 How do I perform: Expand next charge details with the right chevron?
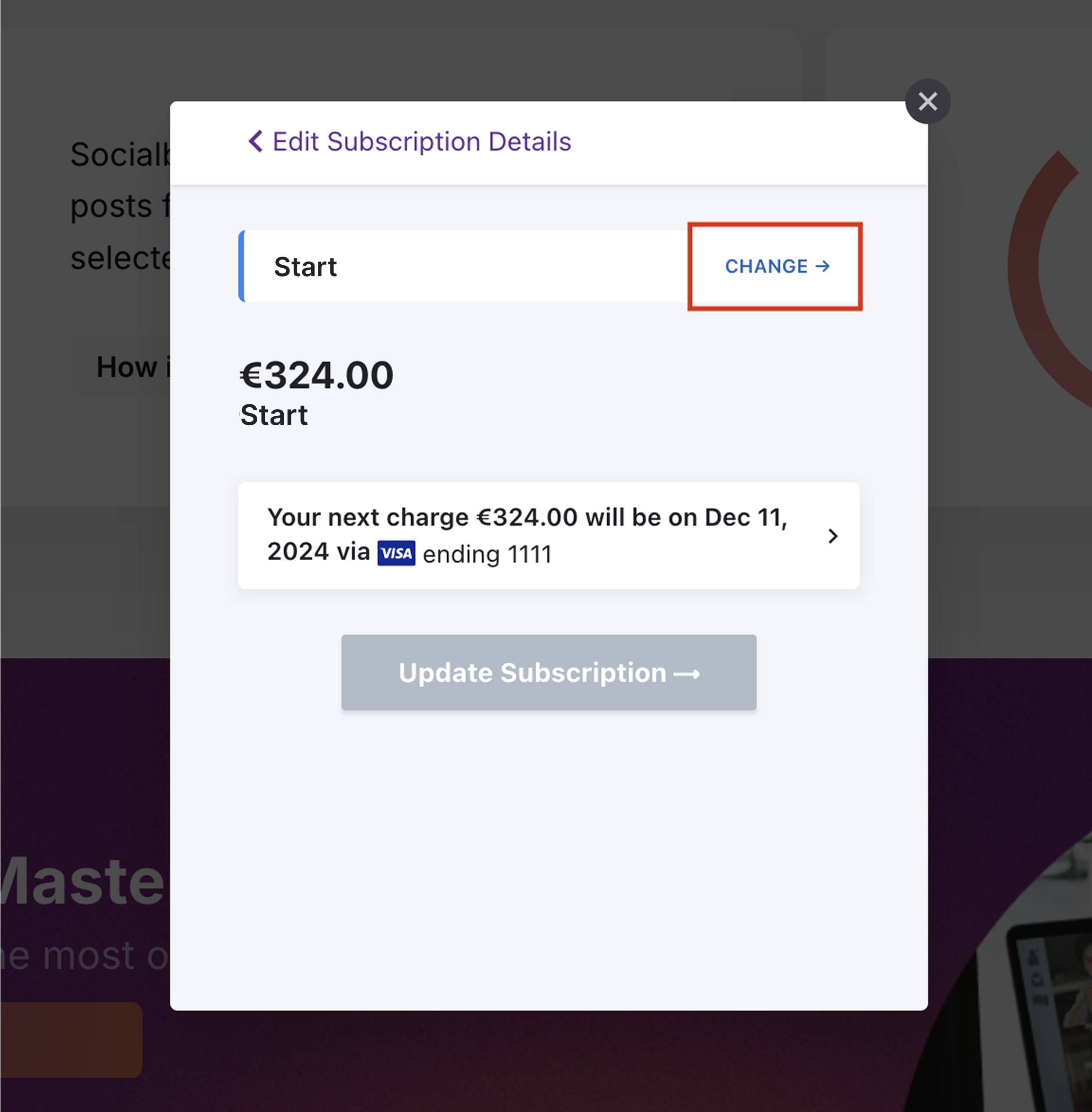[x=833, y=536]
